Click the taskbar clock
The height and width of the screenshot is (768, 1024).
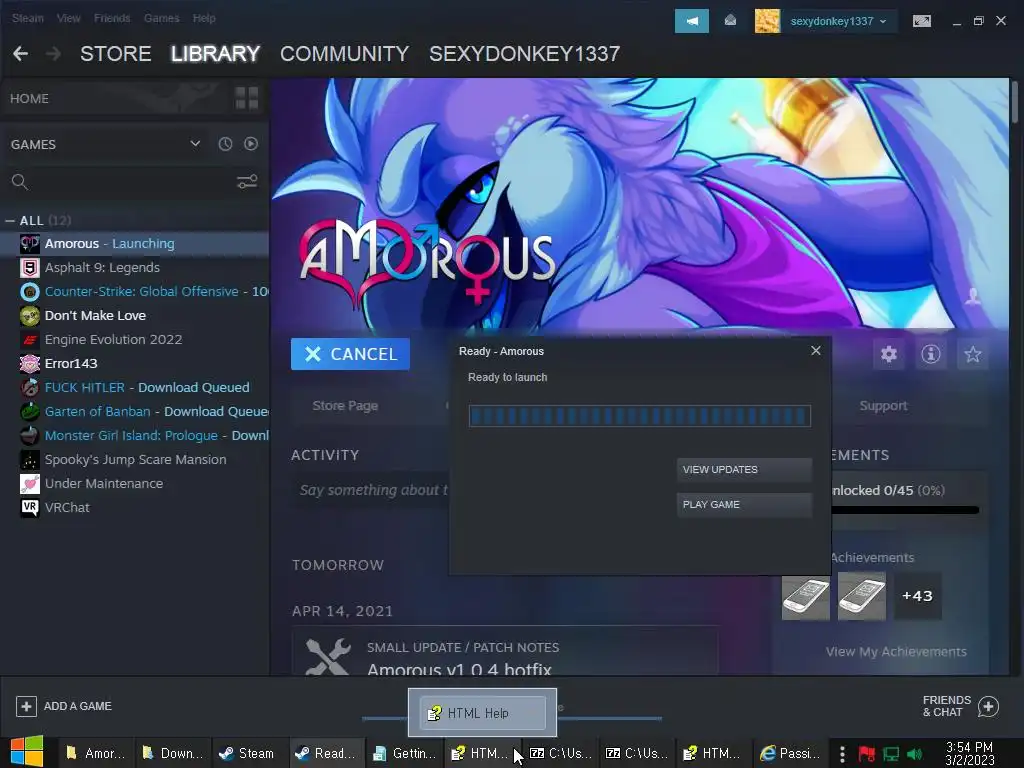[970, 753]
